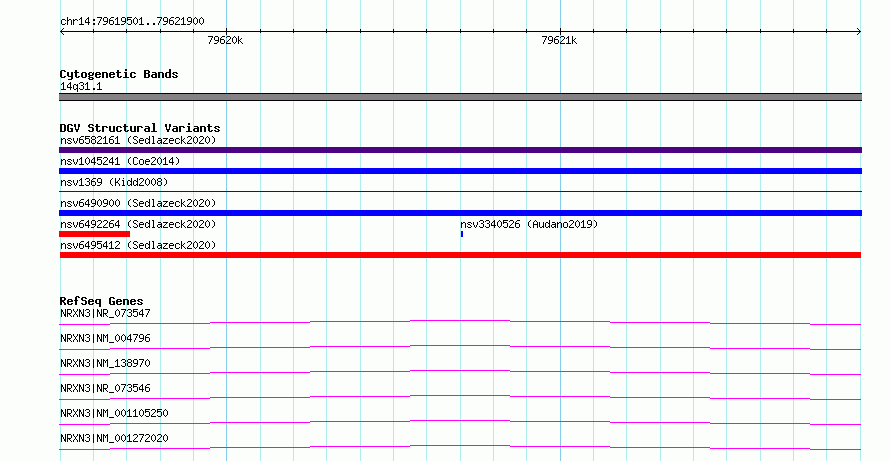Viewport: 890px width, 461px height.
Task: Open the DGV Structural Variants track title
Action: click(x=140, y=128)
